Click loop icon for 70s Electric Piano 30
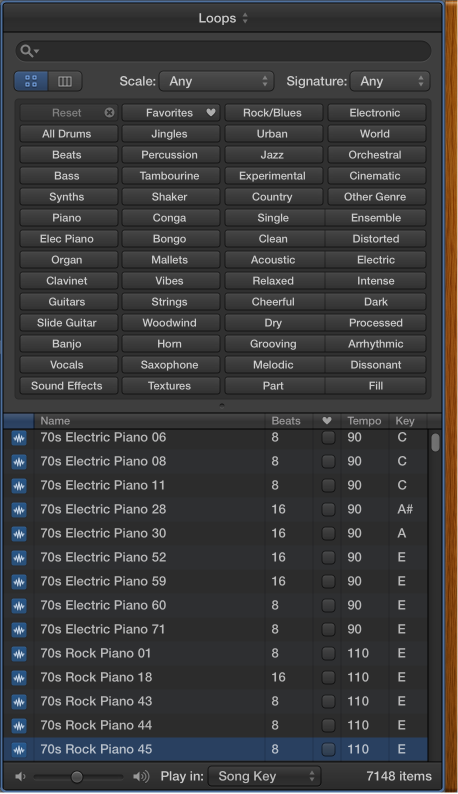Image resolution: width=458 pixels, height=794 pixels. click(19, 534)
